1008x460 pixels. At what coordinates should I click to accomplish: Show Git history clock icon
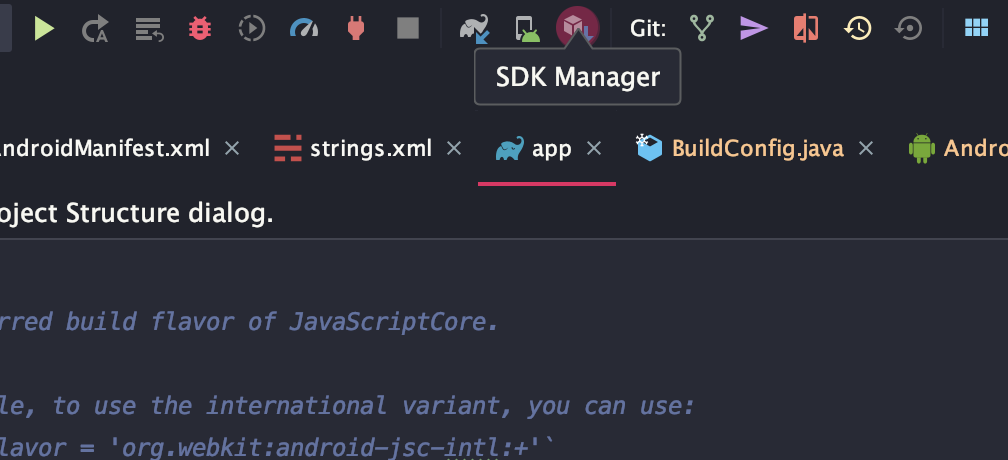click(x=858, y=28)
